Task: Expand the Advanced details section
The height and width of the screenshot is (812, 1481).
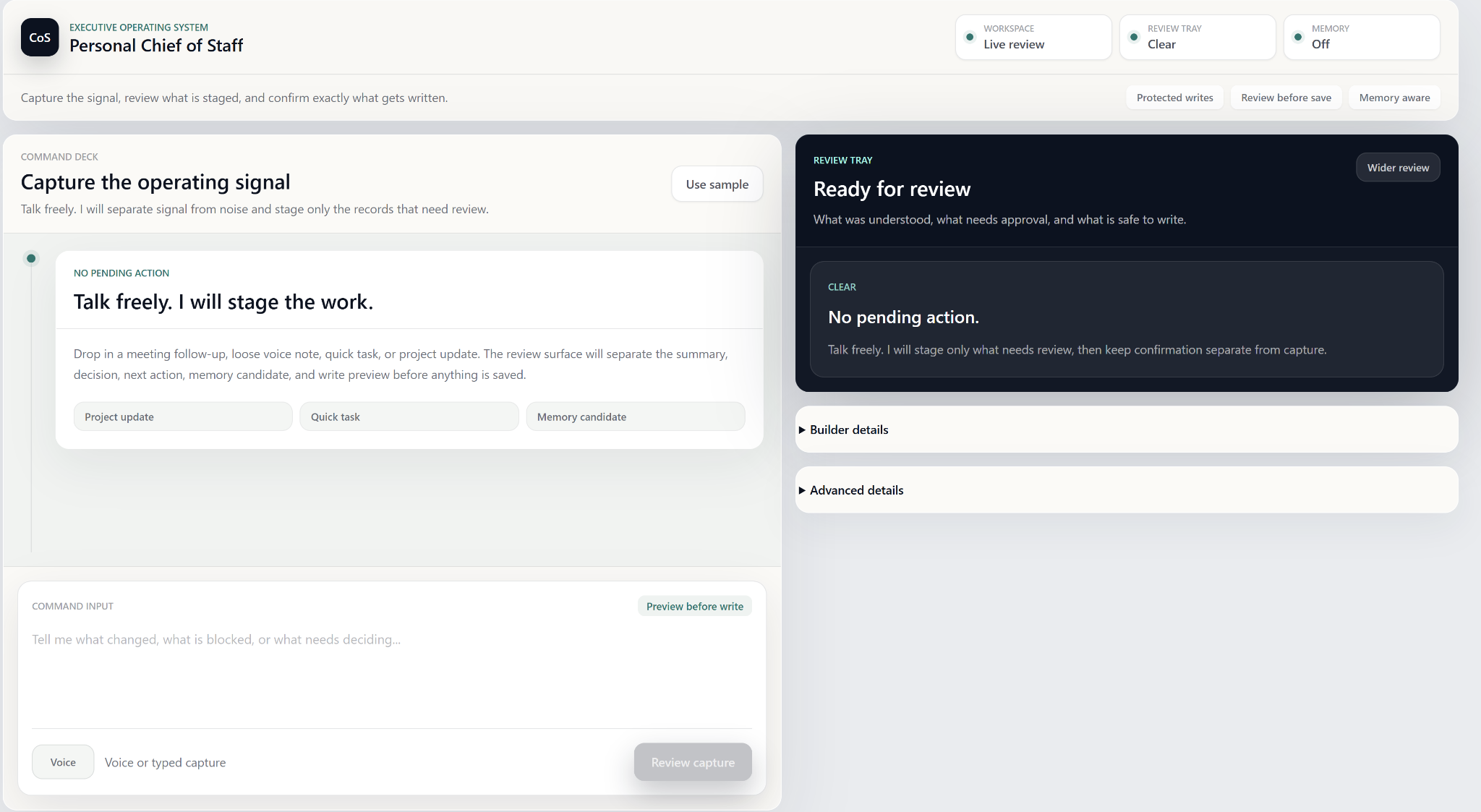Action: click(x=1127, y=490)
